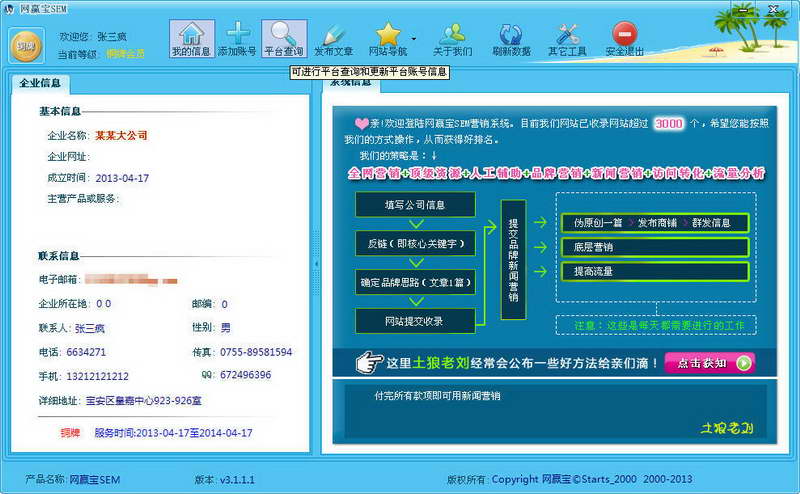Click version number v3.1.1.1
Viewport: 800px width, 494px height.
pyautogui.click(x=237, y=480)
